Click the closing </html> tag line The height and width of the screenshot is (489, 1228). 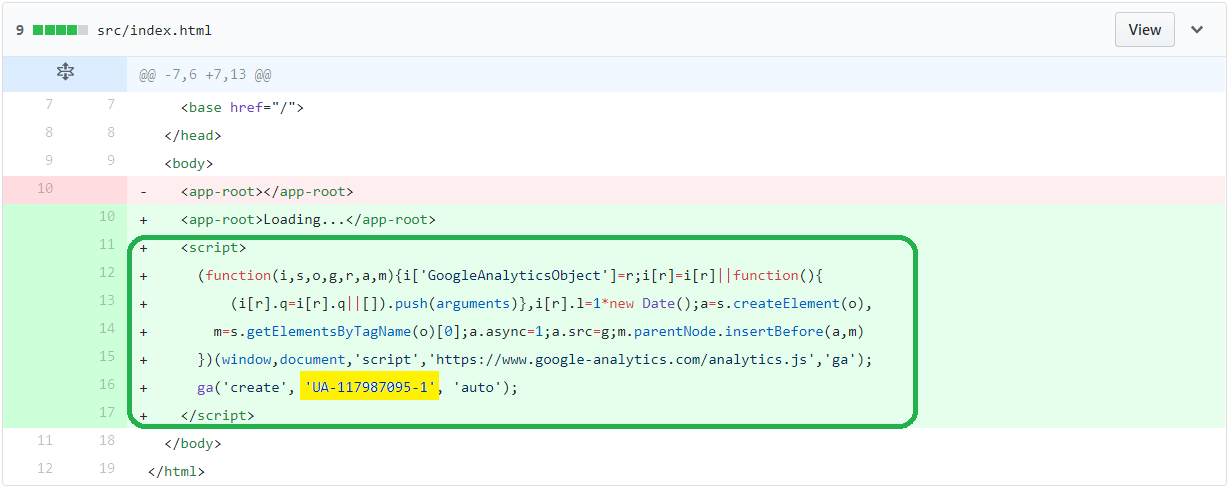[176, 471]
